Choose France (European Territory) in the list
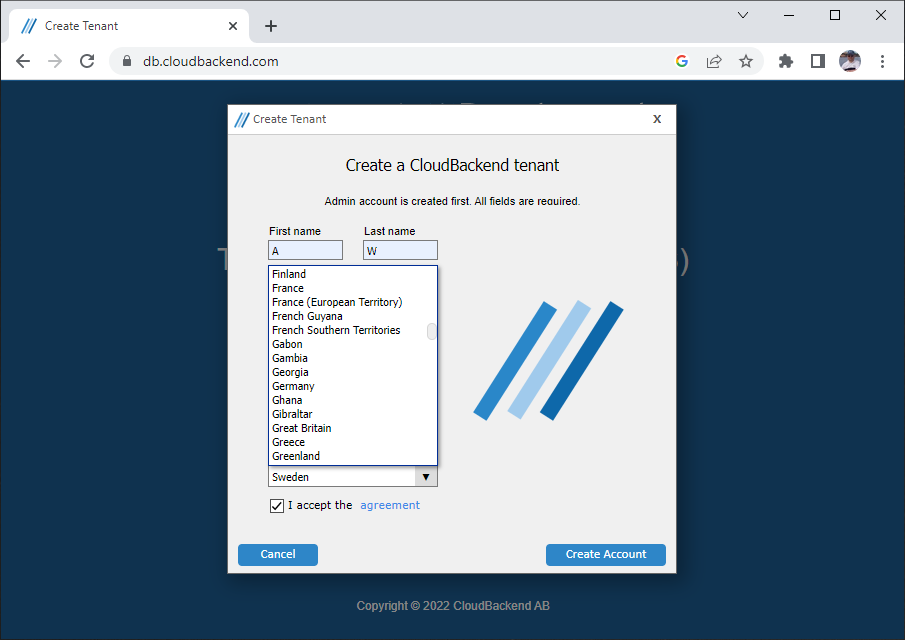 click(x=349, y=302)
